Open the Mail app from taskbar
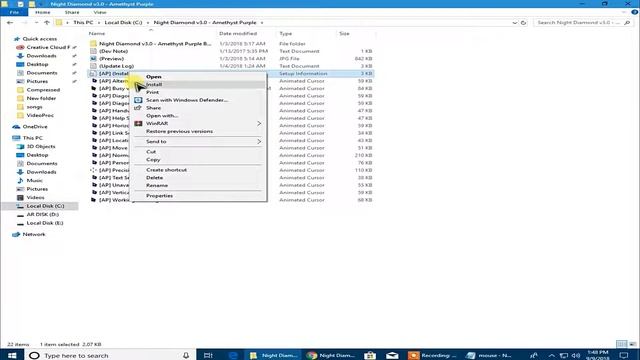The width and height of the screenshot is (640, 360). (392, 355)
